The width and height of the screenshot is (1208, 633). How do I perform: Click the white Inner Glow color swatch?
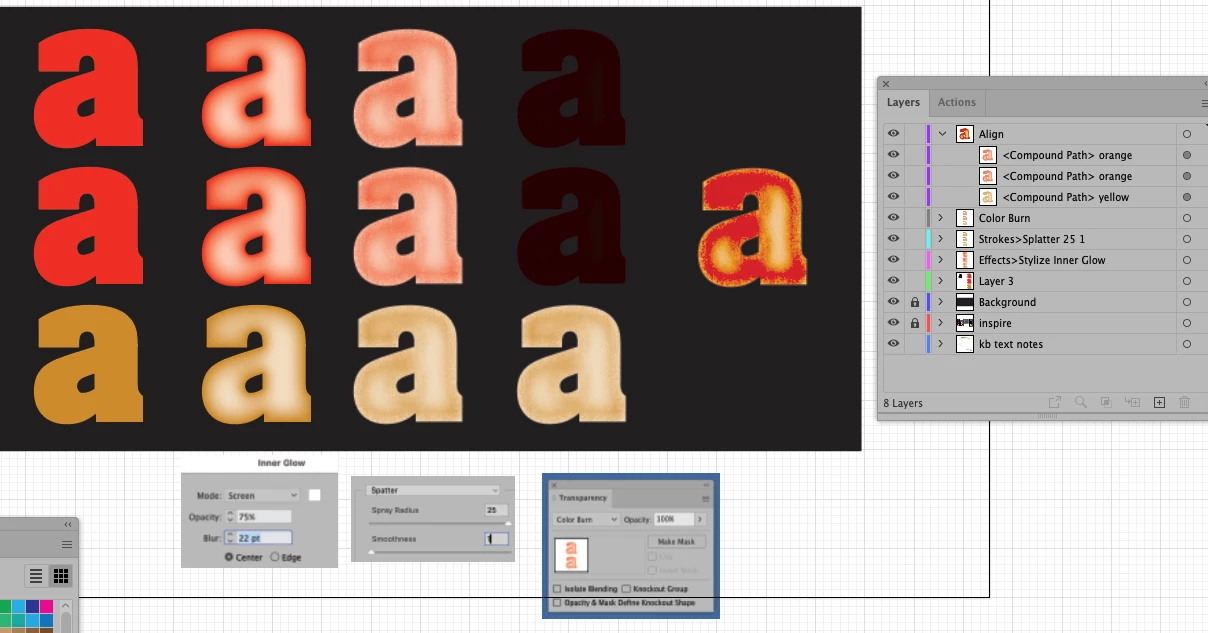pos(314,495)
